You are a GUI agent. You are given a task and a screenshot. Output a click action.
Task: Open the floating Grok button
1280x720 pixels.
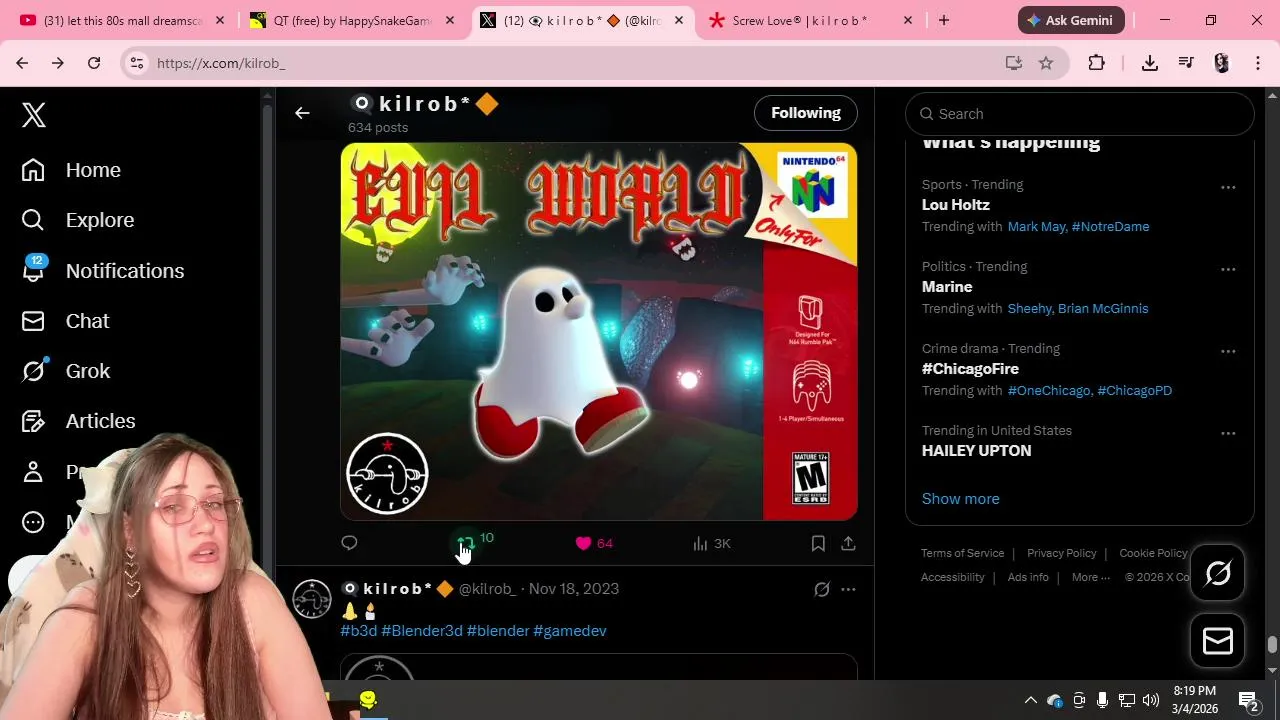coord(1218,573)
